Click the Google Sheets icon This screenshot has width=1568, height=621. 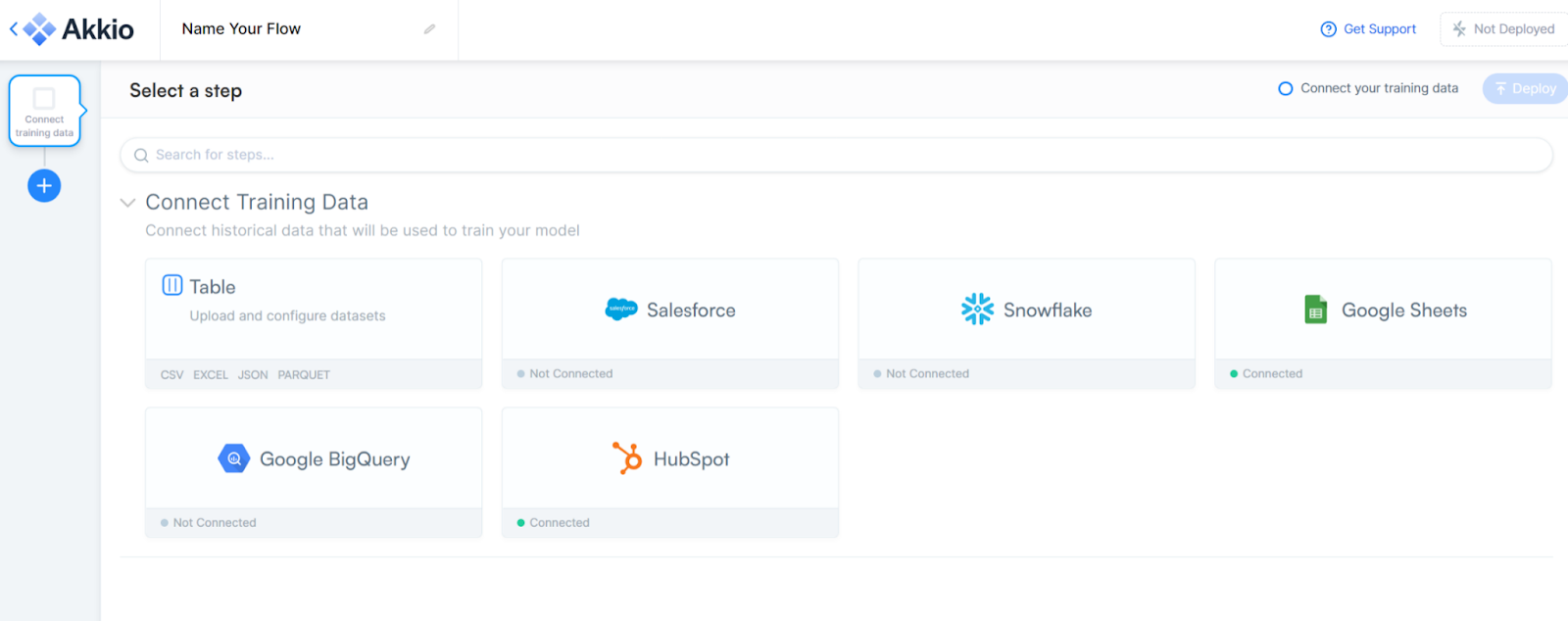coord(1315,310)
